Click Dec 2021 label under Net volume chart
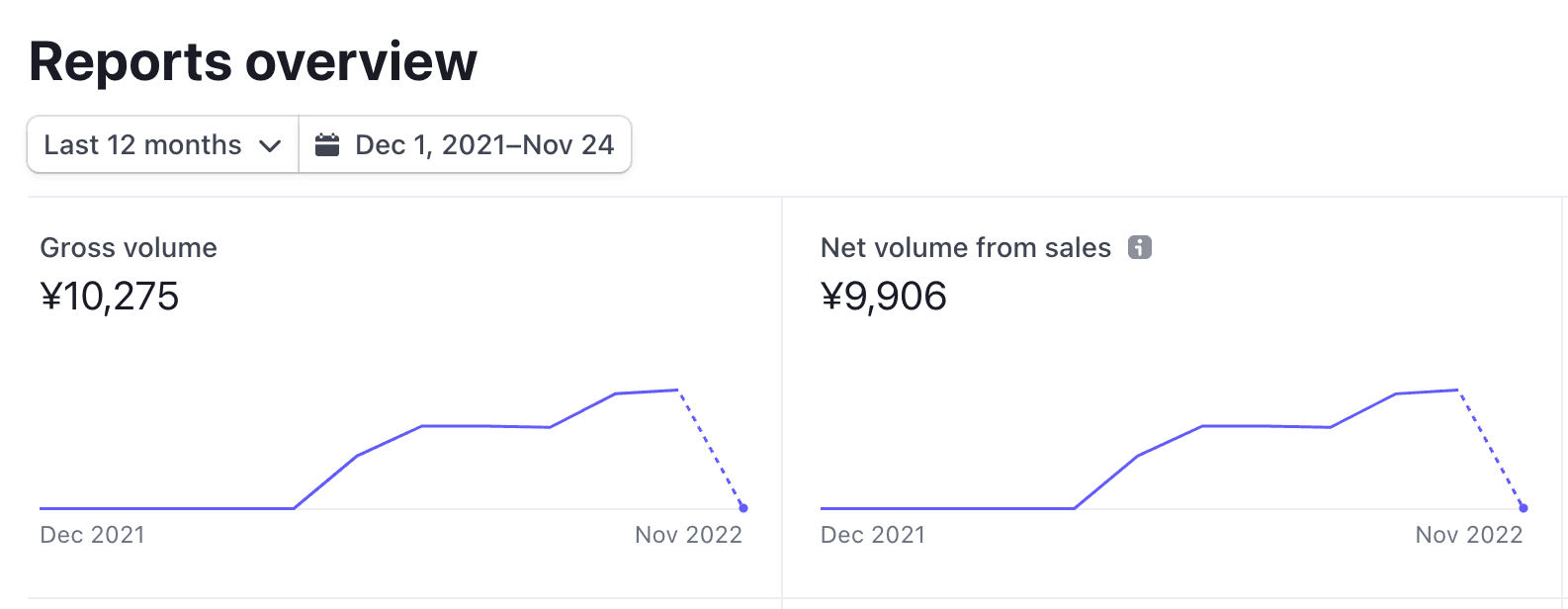This screenshot has width=1568, height=609. coord(873,535)
